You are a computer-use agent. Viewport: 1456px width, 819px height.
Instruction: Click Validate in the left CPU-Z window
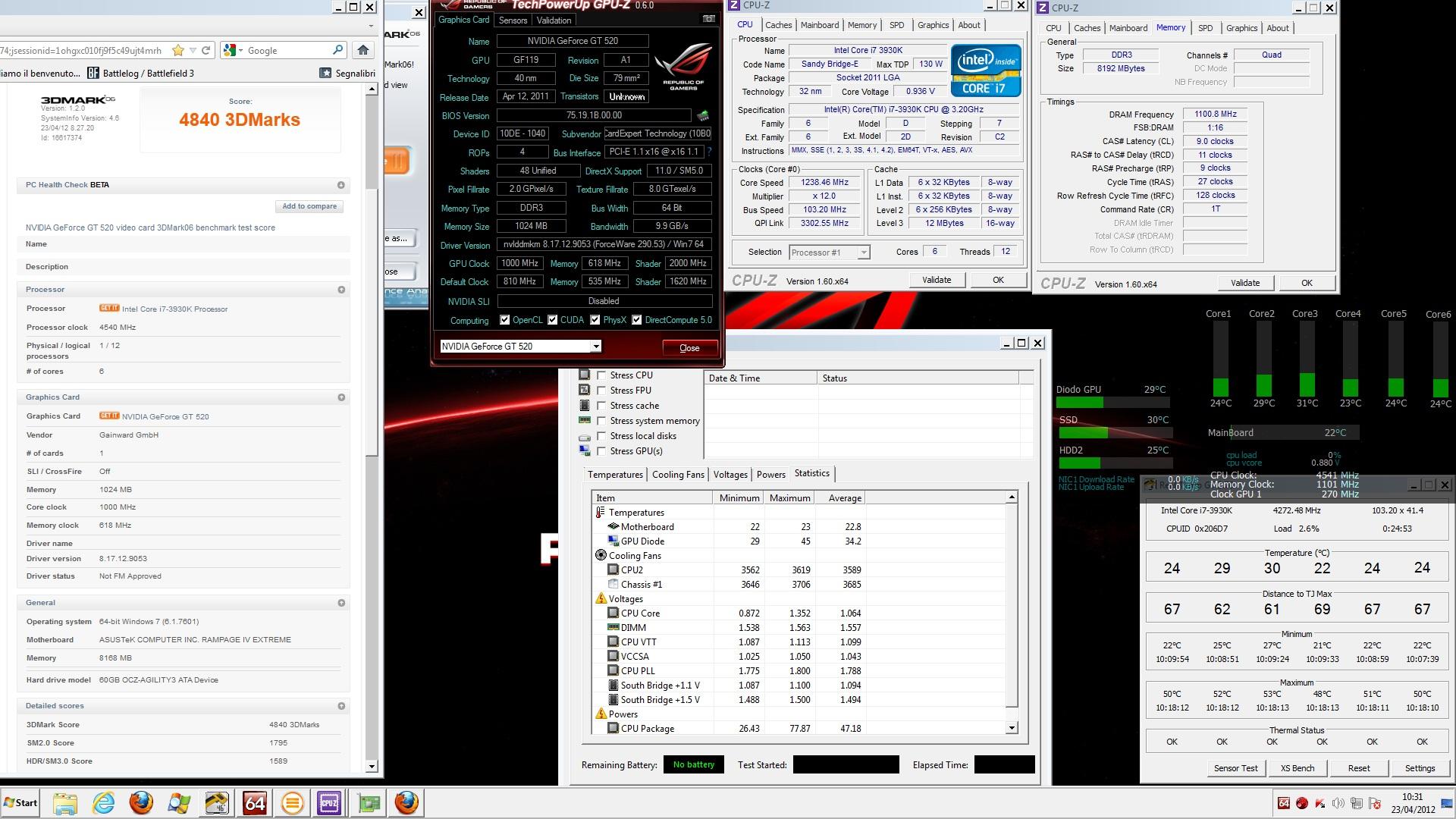click(937, 280)
